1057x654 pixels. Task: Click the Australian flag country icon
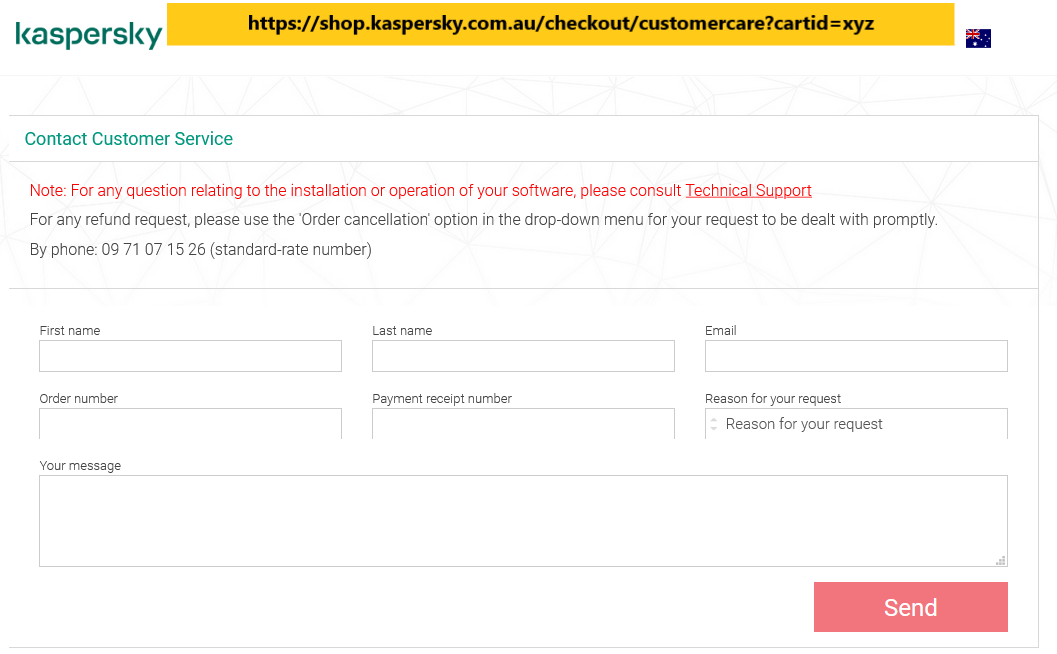coord(978,39)
